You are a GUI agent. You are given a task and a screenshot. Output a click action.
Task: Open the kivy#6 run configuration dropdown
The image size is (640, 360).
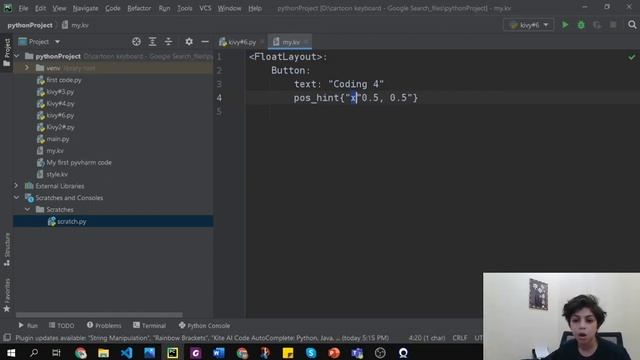[528, 25]
